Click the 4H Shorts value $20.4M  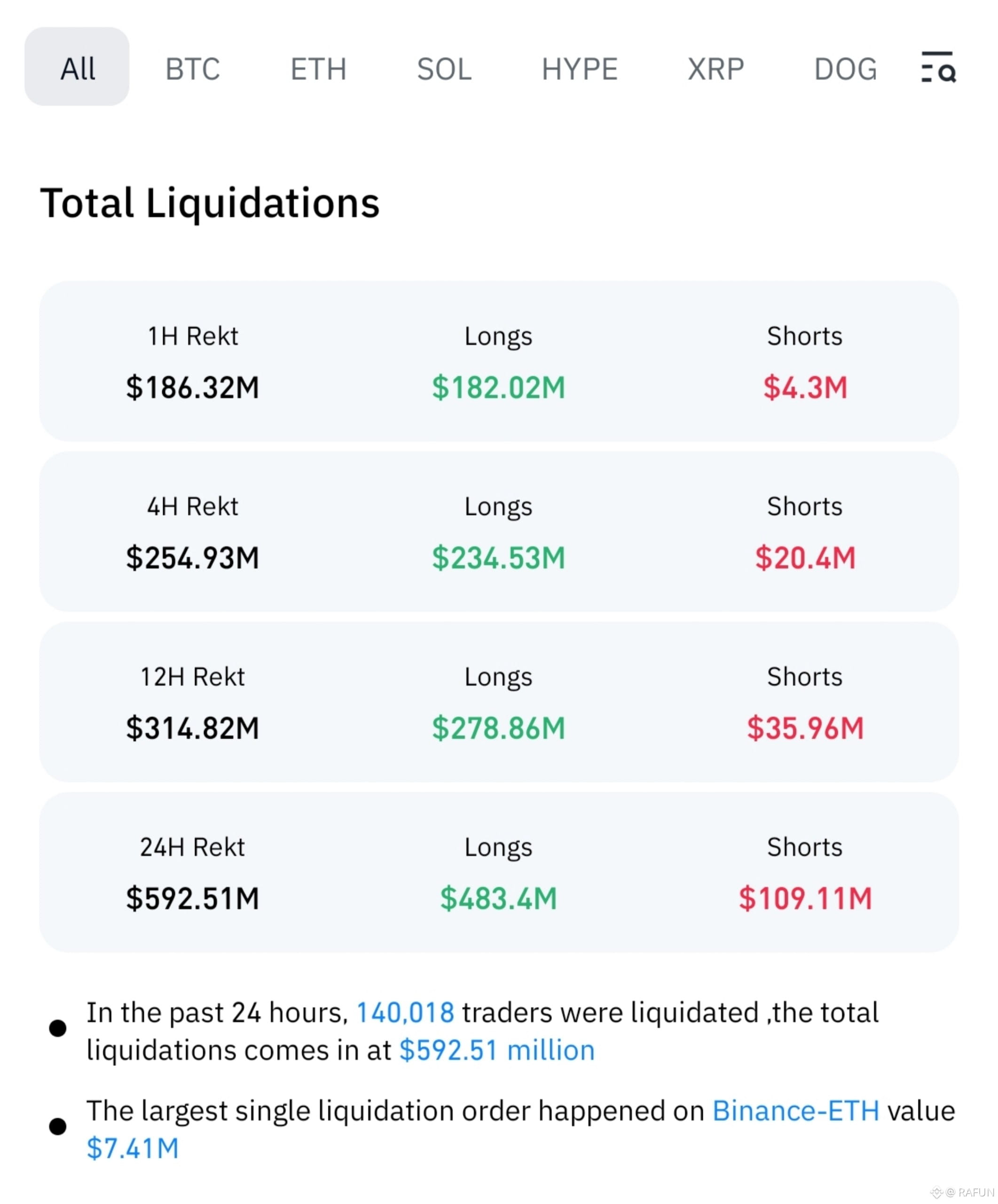click(x=805, y=557)
